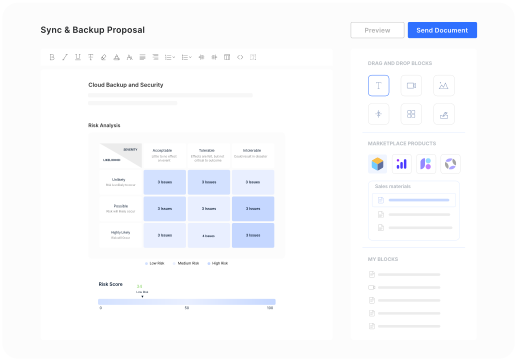Image resolution: width=517 pixels, height=362 pixels.
Task: Select the Text block in drag and drop blocks
Action: 379,86
